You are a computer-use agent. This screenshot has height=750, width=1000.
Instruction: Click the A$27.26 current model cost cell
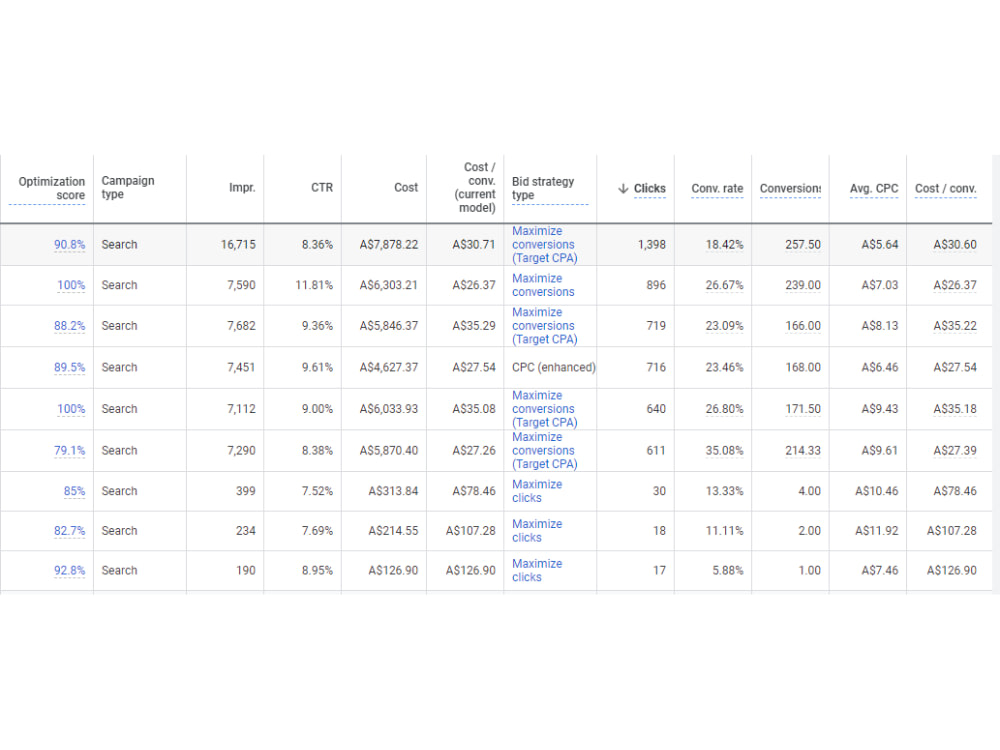click(x=474, y=450)
